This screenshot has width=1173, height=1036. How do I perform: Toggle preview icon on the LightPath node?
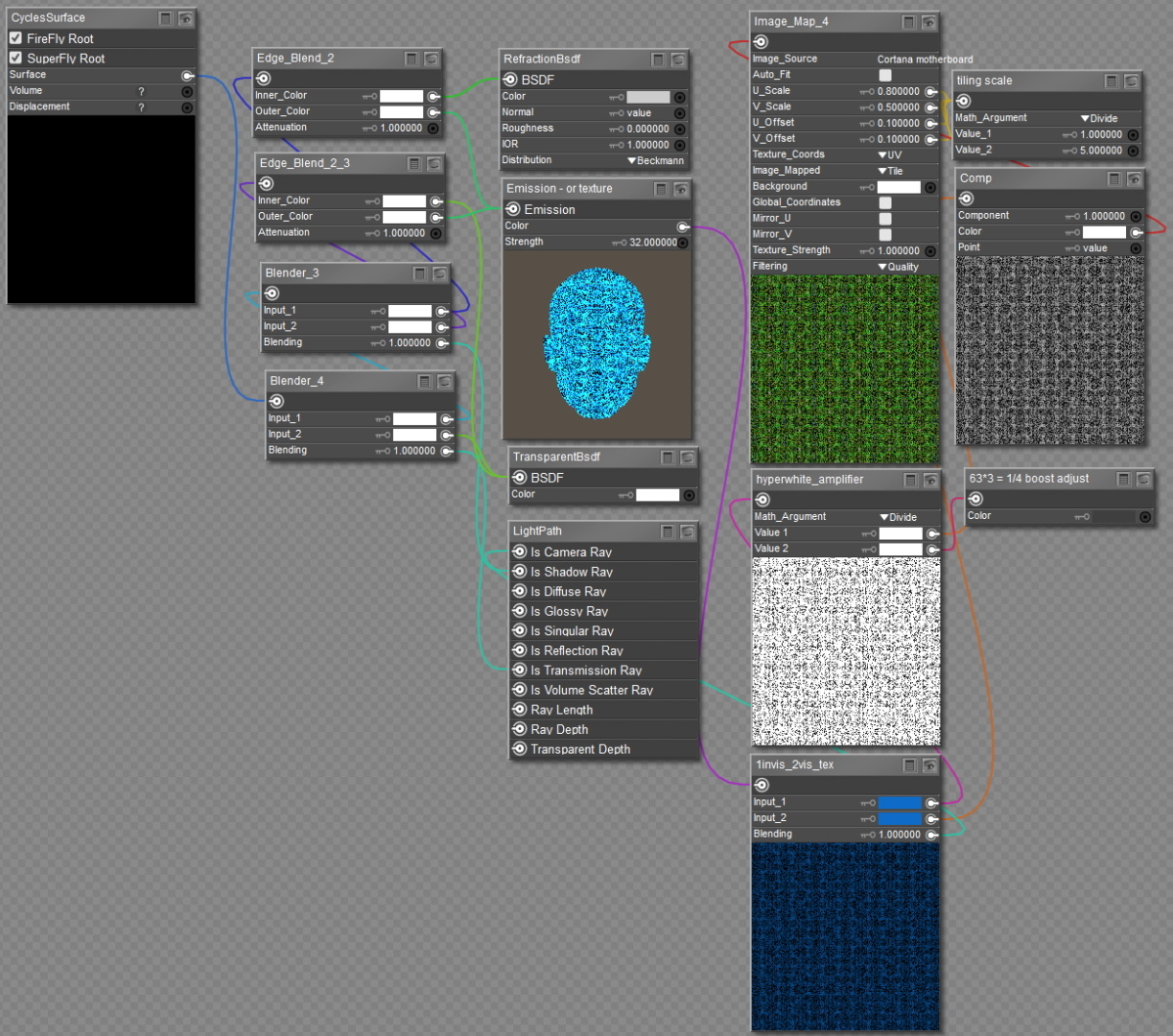(687, 532)
